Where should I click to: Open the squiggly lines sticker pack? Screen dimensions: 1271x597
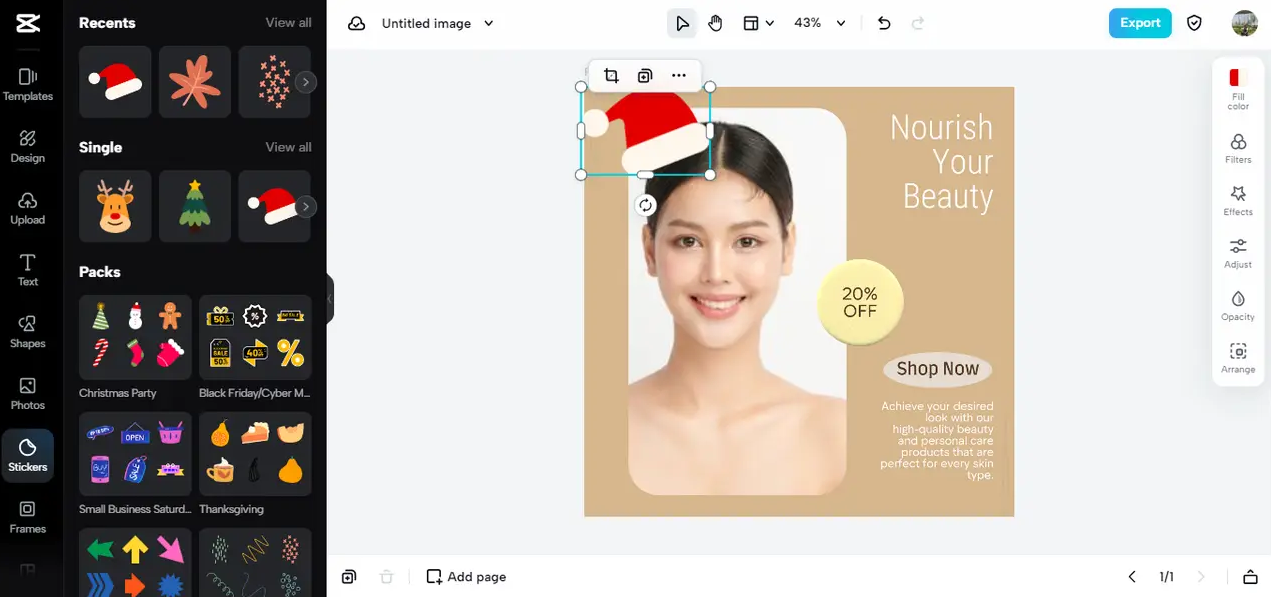255,563
